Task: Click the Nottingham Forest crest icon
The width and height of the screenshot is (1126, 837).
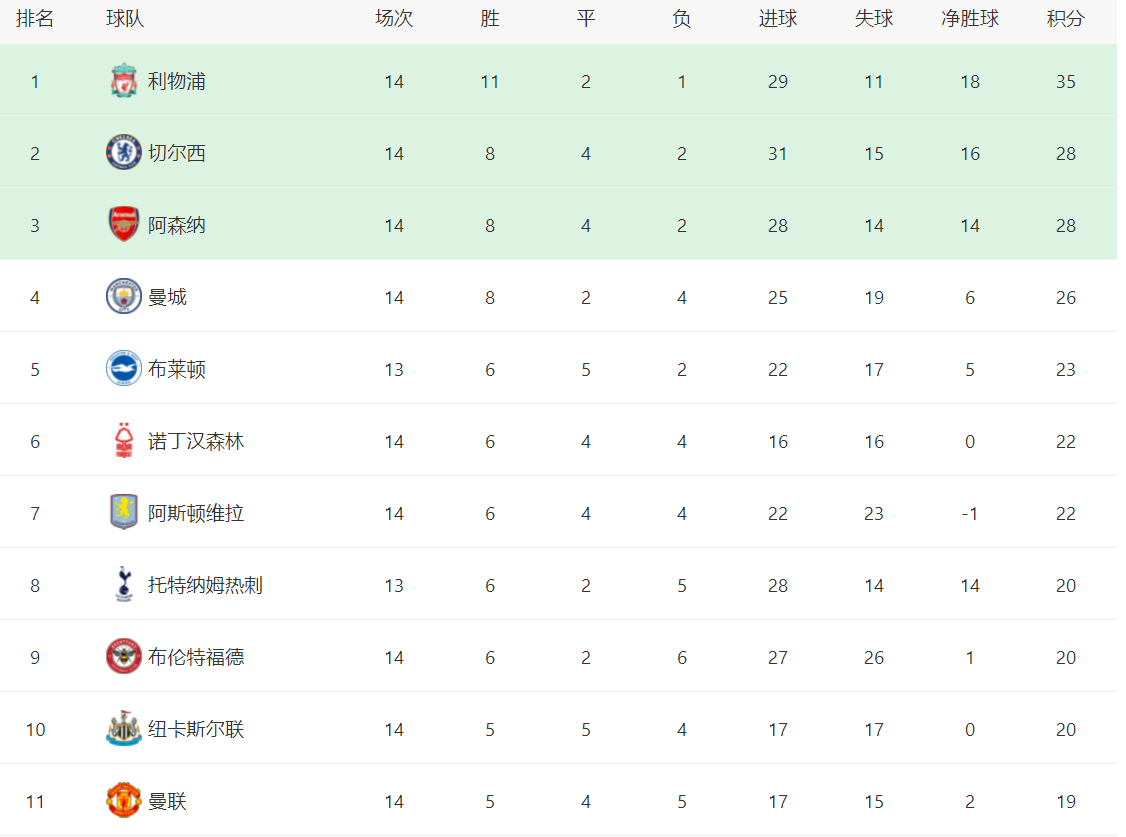Action: 124,441
